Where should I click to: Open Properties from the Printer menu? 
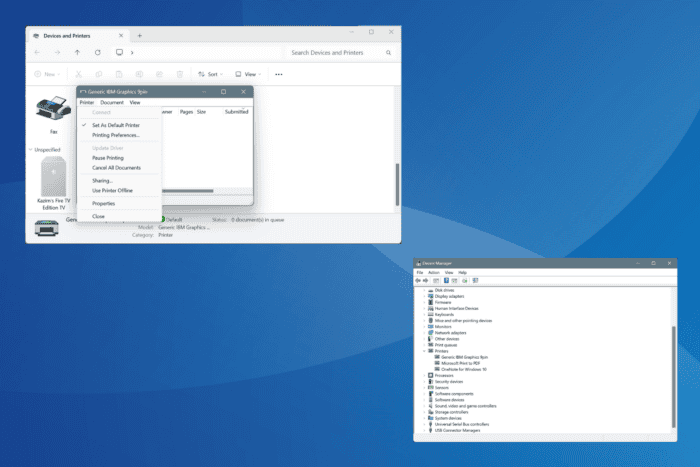(104, 204)
